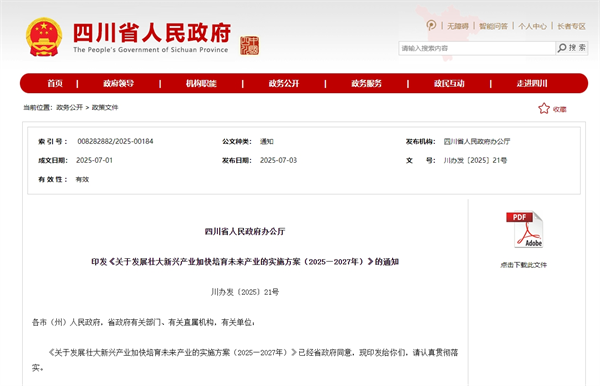Select 成文日期 value 2025-07-01
The height and width of the screenshot is (386, 600).
click(x=95, y=160)
